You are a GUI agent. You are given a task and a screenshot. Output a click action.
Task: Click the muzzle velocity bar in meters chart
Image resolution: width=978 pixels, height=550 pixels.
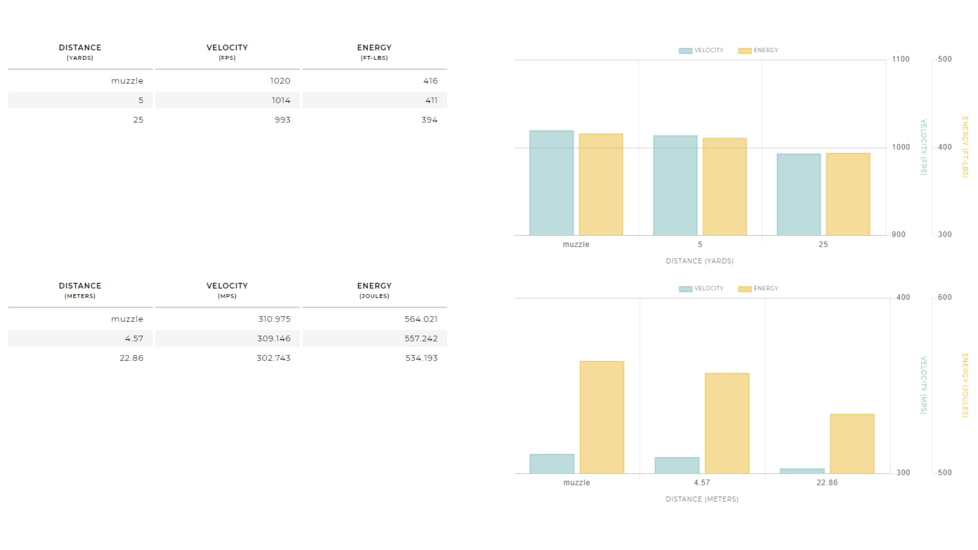tap(552, 464)
